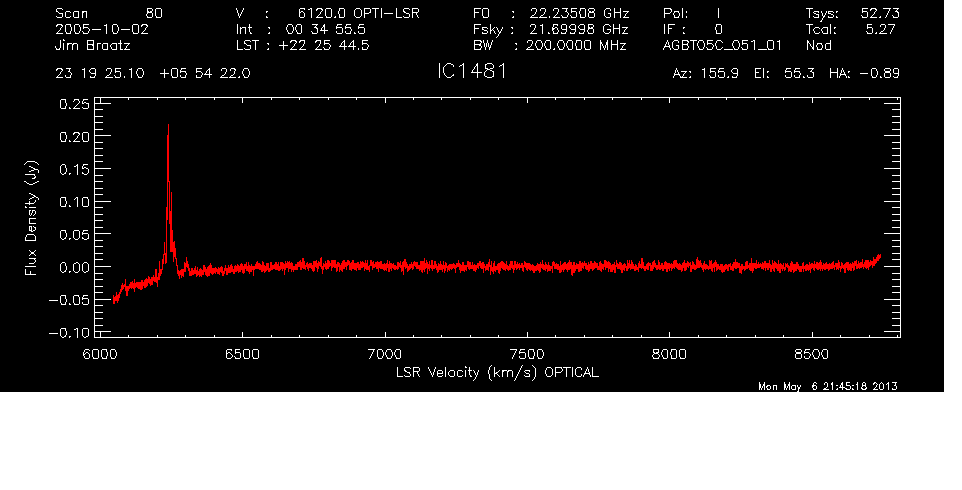Click the LST value +22 25 44.5
The image size is (962, 490).
[x=324, y=45]
